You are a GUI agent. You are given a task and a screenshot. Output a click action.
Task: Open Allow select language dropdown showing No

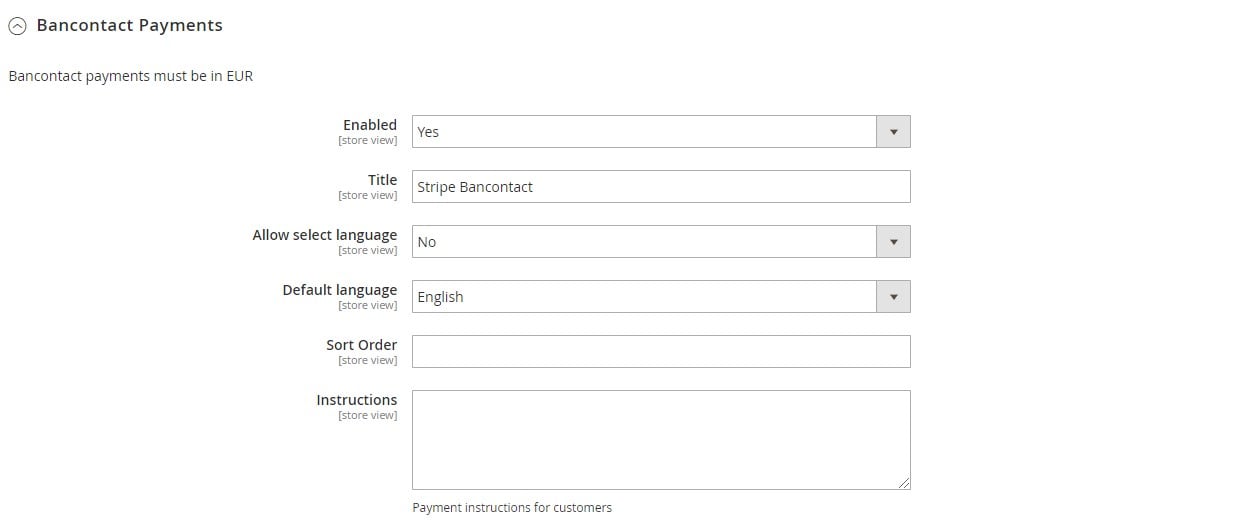point(661,242)
